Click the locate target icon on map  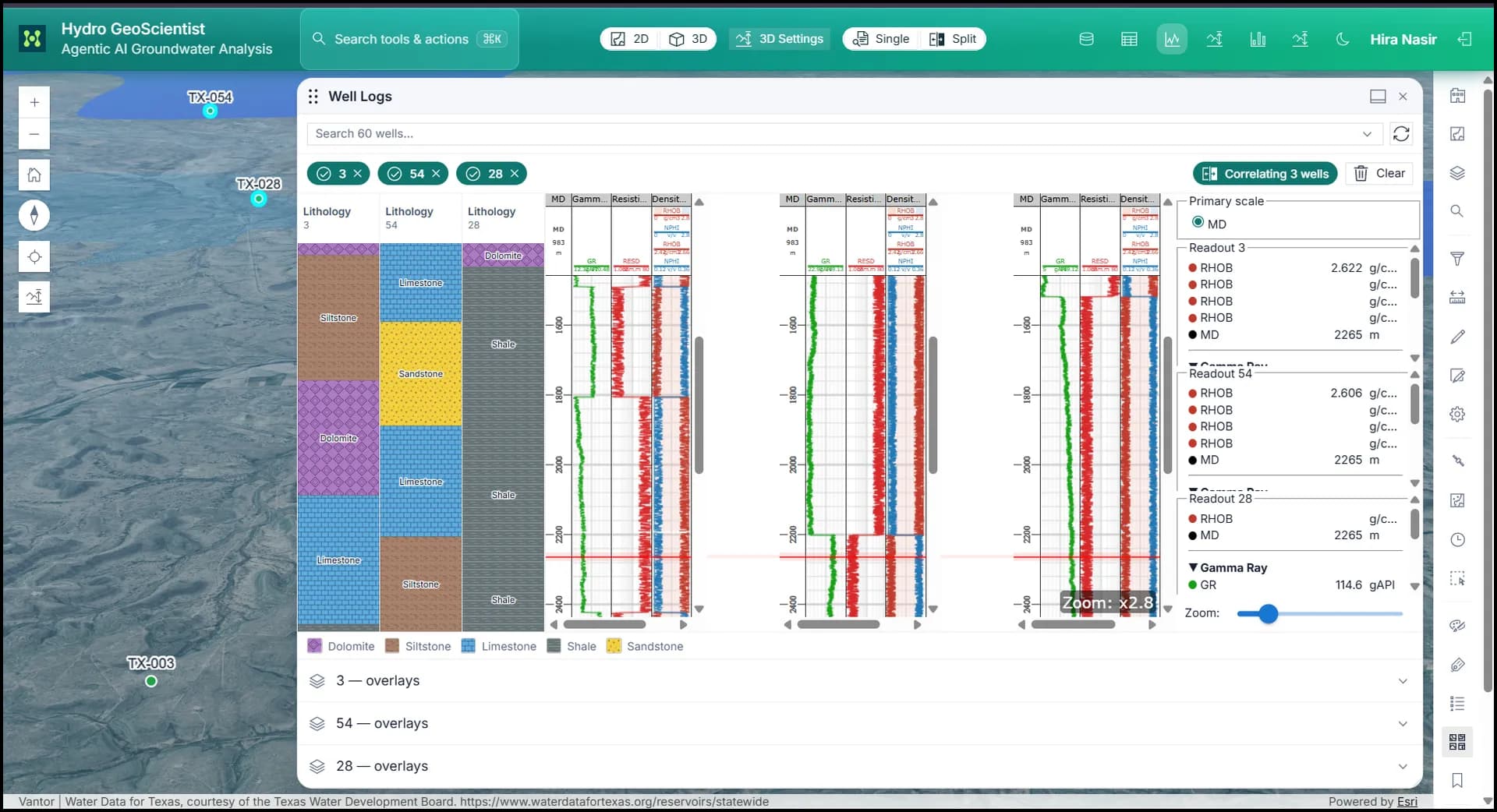(34, 256)
